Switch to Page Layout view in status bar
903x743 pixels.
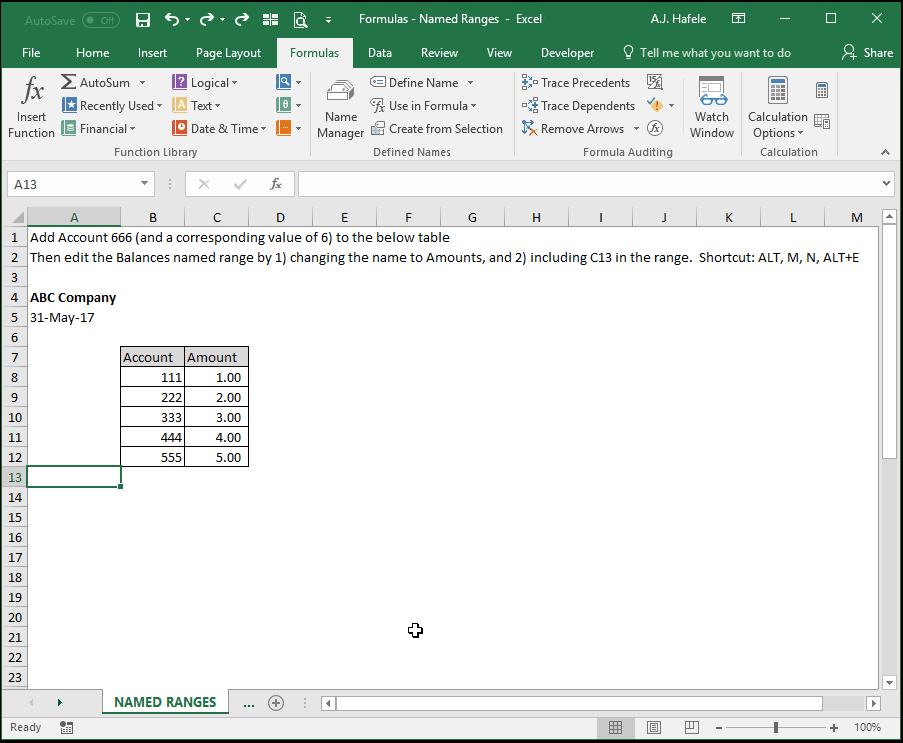tap(654, 727)
